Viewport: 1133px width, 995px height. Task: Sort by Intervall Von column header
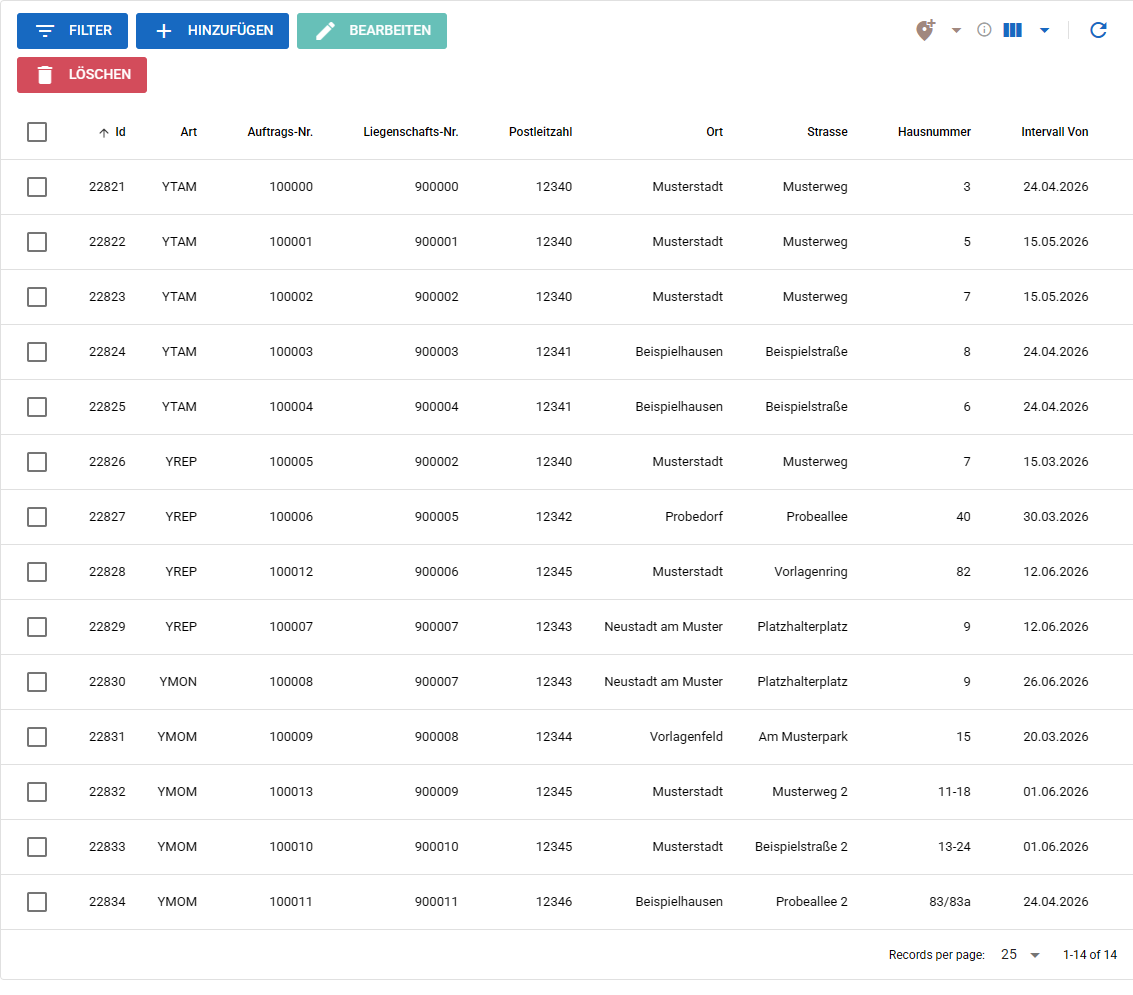coord(1054,132)
